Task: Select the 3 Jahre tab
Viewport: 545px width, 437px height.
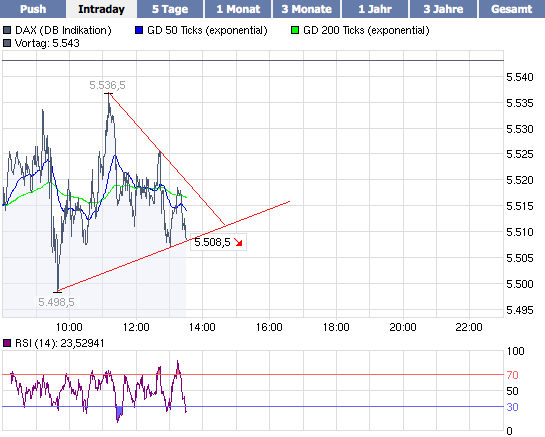Action: pos(443,9)
